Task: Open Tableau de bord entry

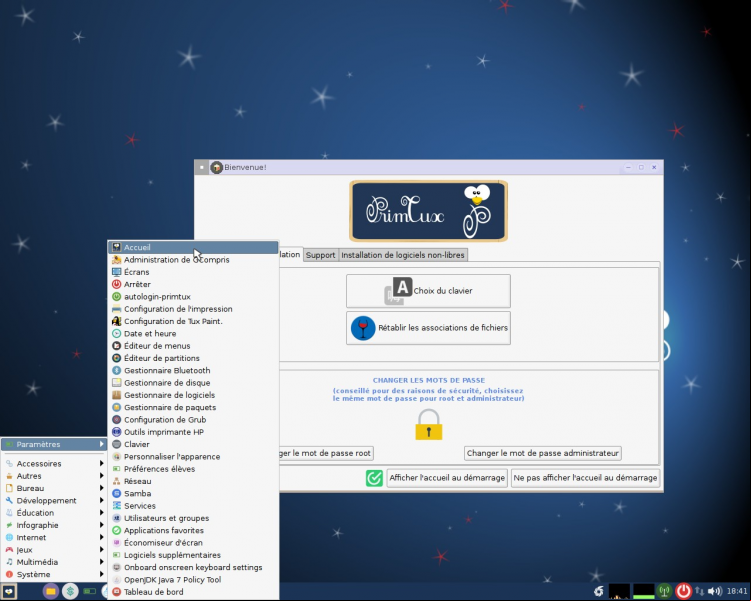Action: pos(193,592)
